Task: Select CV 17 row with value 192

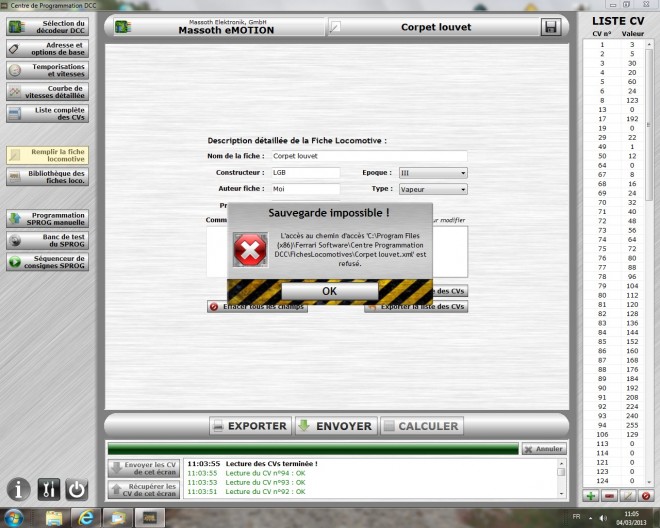Action: pyautogui.click(x=615, y=119)
